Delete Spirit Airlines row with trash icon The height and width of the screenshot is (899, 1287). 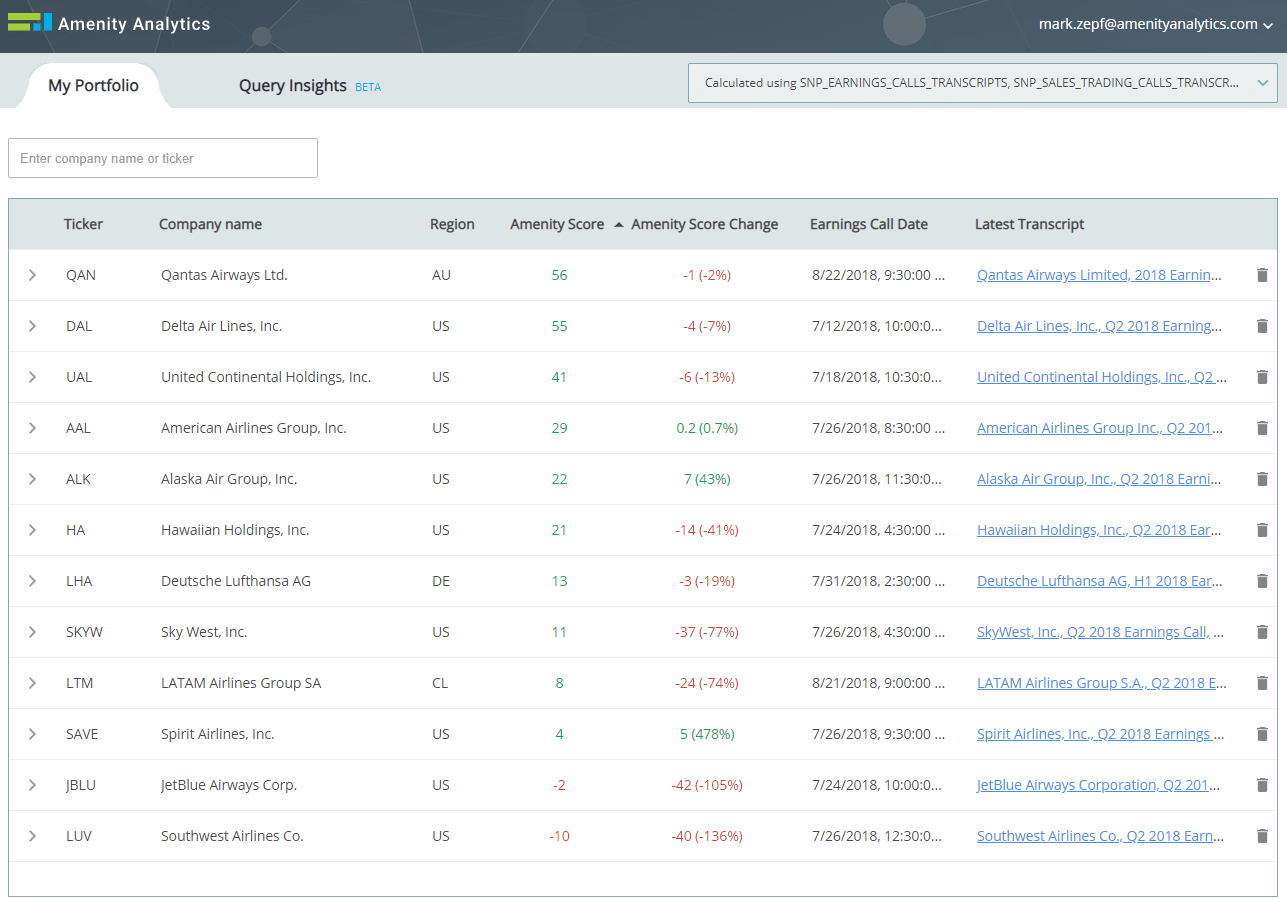tap(1262, 734)
